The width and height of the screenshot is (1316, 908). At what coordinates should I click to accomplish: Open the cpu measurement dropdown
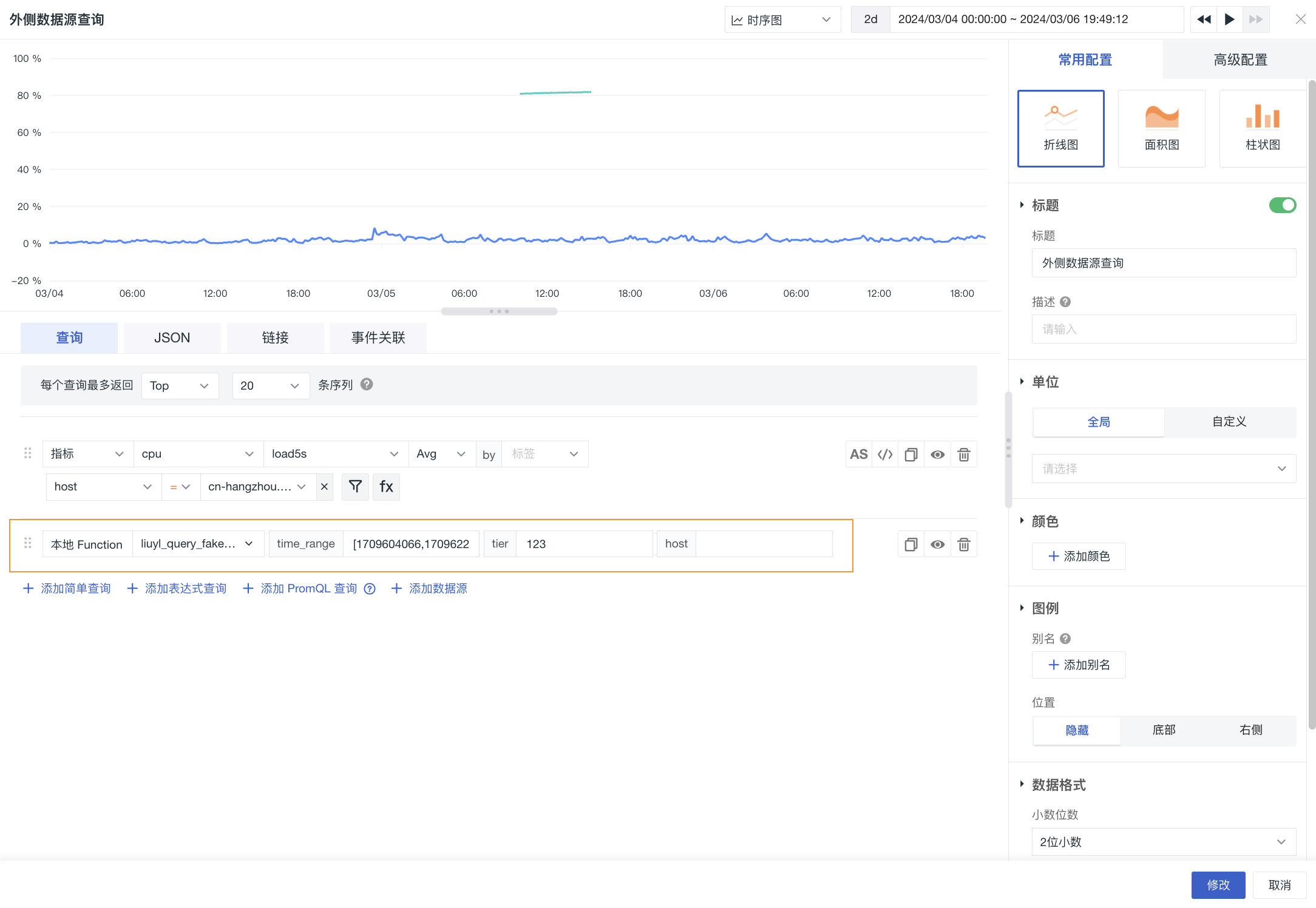point(198,454)
